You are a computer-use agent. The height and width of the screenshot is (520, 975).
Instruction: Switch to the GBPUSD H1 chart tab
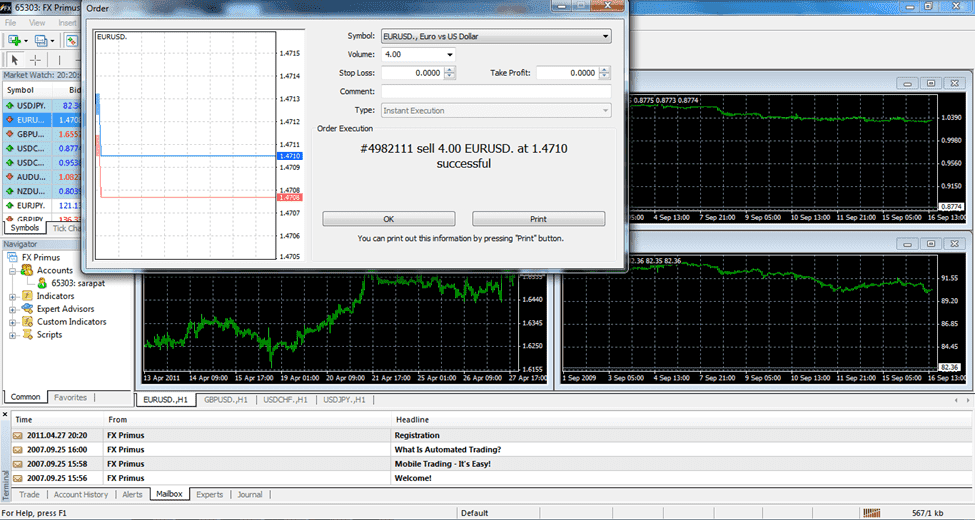[x=226, y=399]
